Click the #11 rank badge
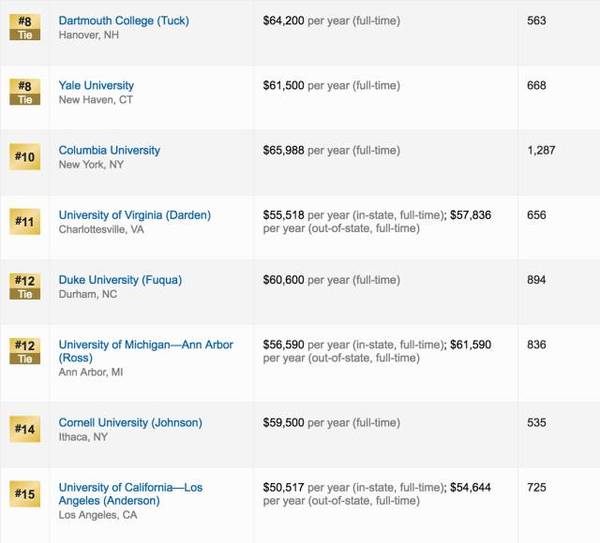The image size is (600, 543). tap(24, 221)
